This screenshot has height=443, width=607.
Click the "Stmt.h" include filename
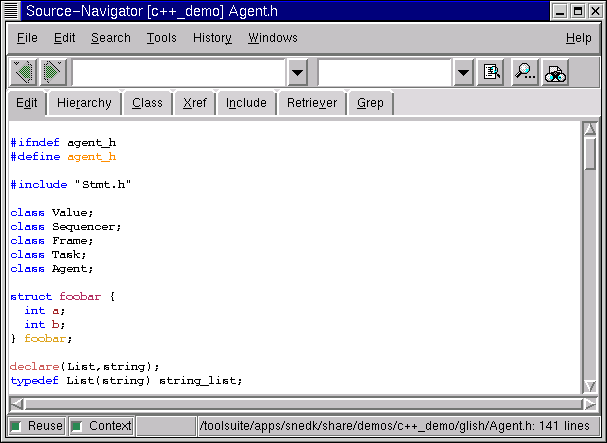point(103,185)
